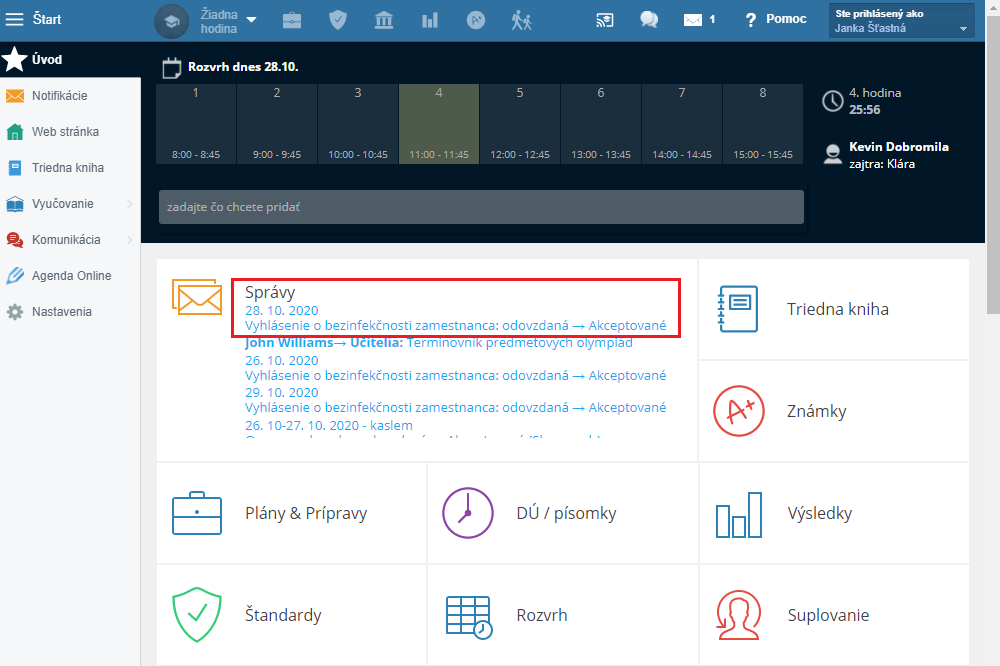The height and width of the screenshot is (666, 1000).
Task: Open the briefcase icon in top bar
Action: click(292, 20)
